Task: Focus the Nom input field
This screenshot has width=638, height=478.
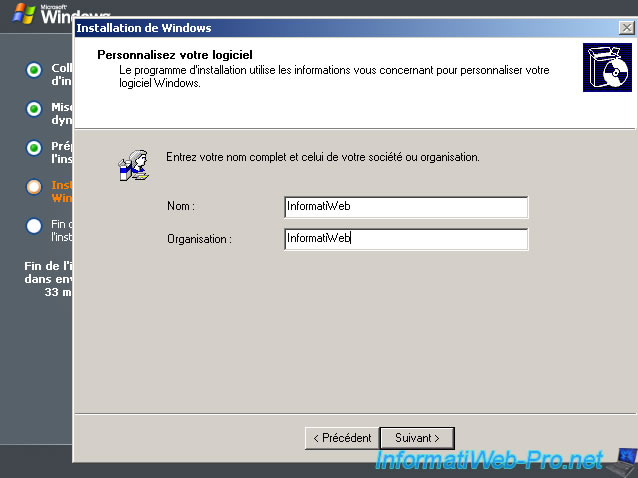Action: point(406,207)
